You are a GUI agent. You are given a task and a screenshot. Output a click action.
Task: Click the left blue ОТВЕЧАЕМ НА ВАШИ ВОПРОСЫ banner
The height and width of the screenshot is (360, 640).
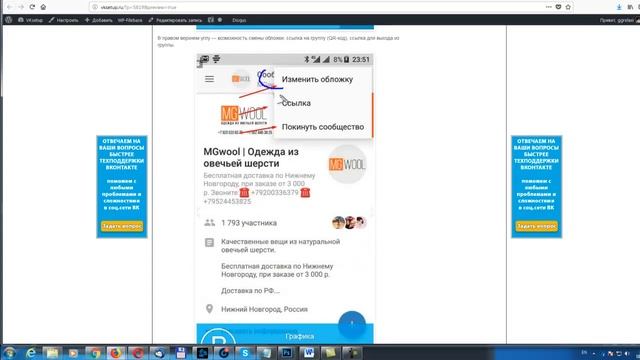click(122, 187)
